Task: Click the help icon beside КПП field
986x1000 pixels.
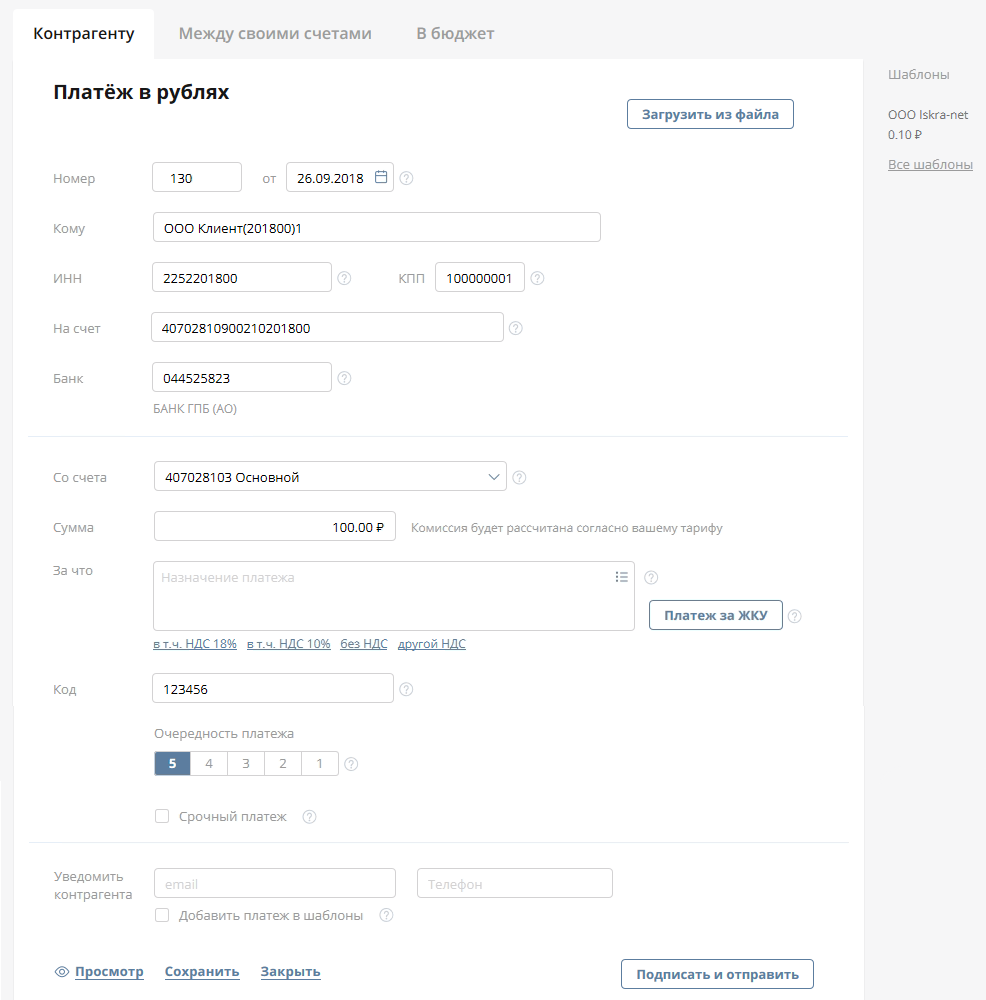Action: click(x=537, y=278)
